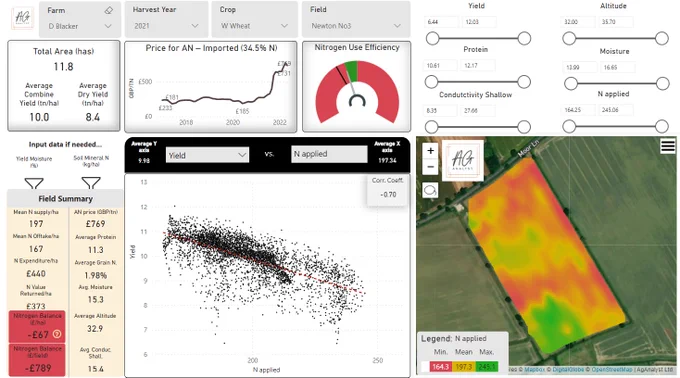Clear the Farm slicer with the eraser icon

(x=108, y=10)
